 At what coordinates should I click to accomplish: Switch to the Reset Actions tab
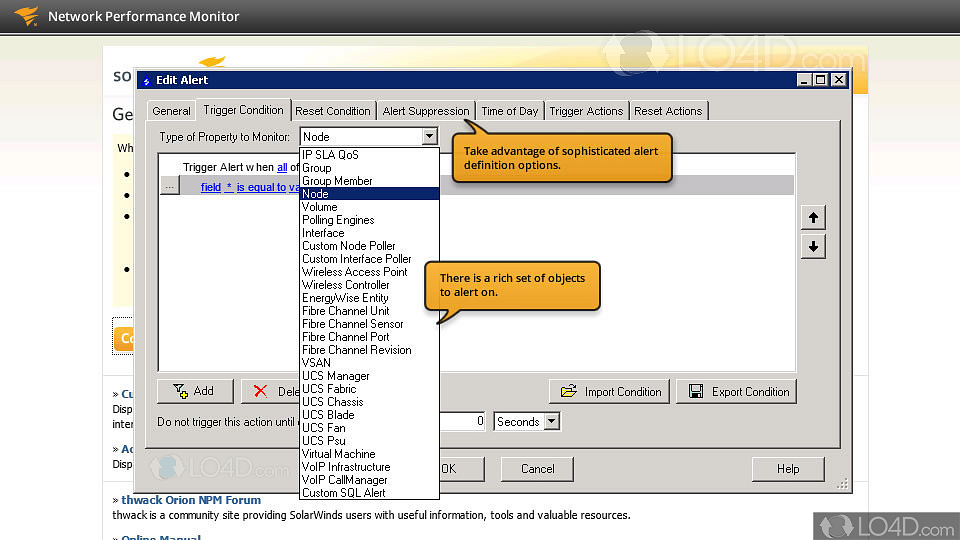tap(668, 111)
